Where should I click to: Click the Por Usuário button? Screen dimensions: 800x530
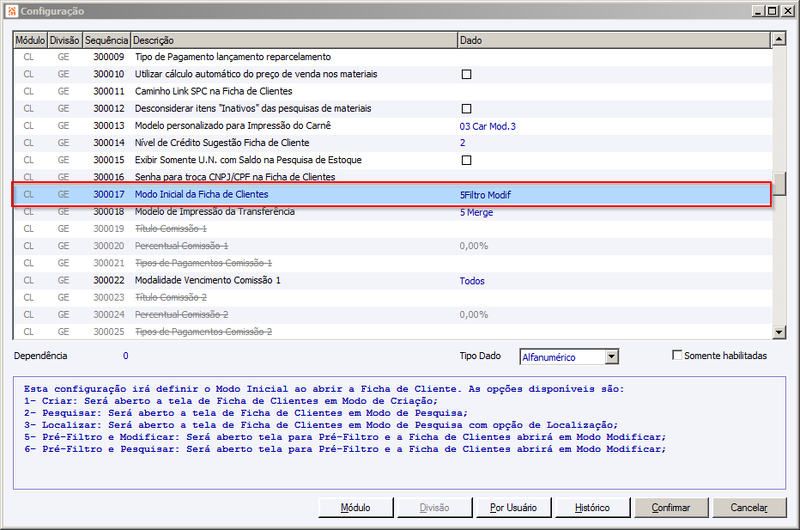[x=513, y=508]
